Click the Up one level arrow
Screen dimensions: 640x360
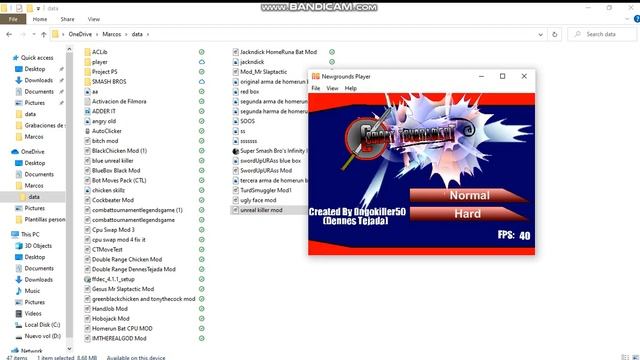44,34
